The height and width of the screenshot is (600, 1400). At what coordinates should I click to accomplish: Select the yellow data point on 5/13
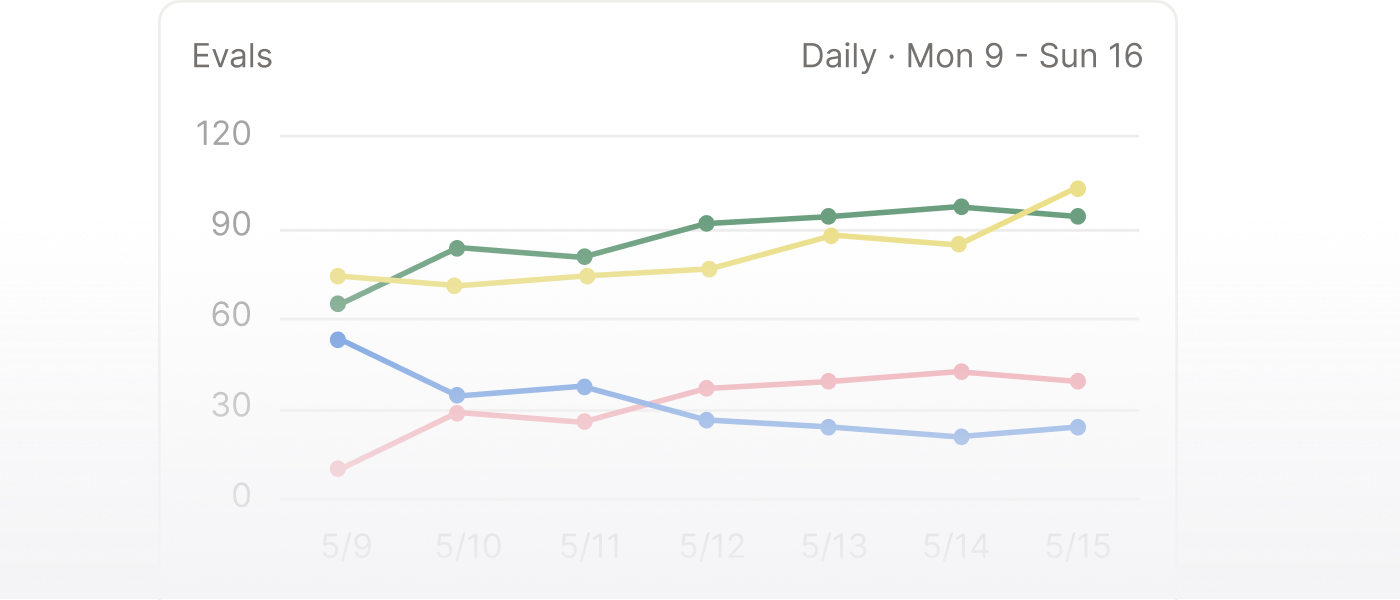(831, 236)
